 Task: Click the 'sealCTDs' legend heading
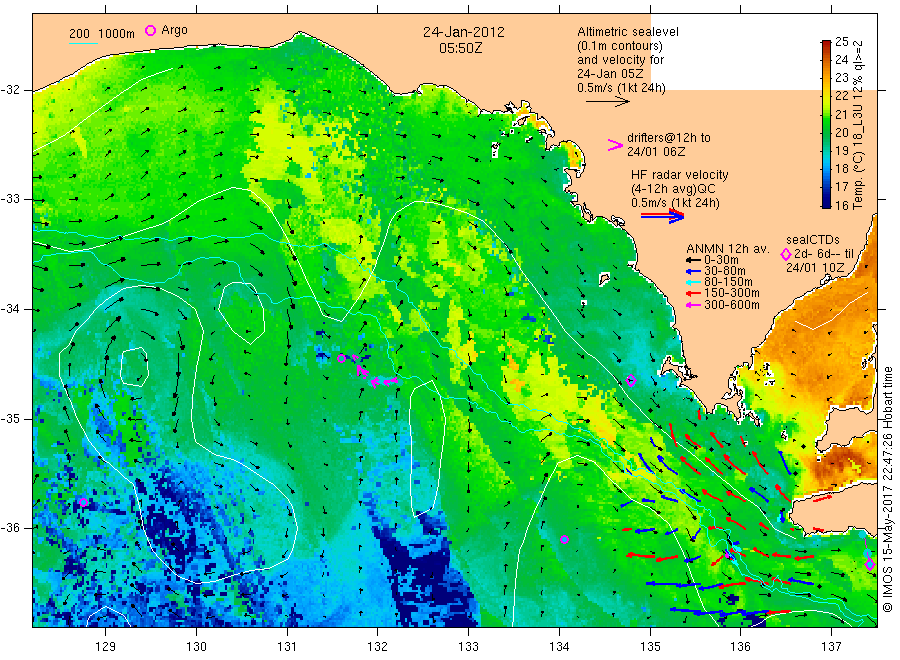pyautogui.click(x=812, y=240)
